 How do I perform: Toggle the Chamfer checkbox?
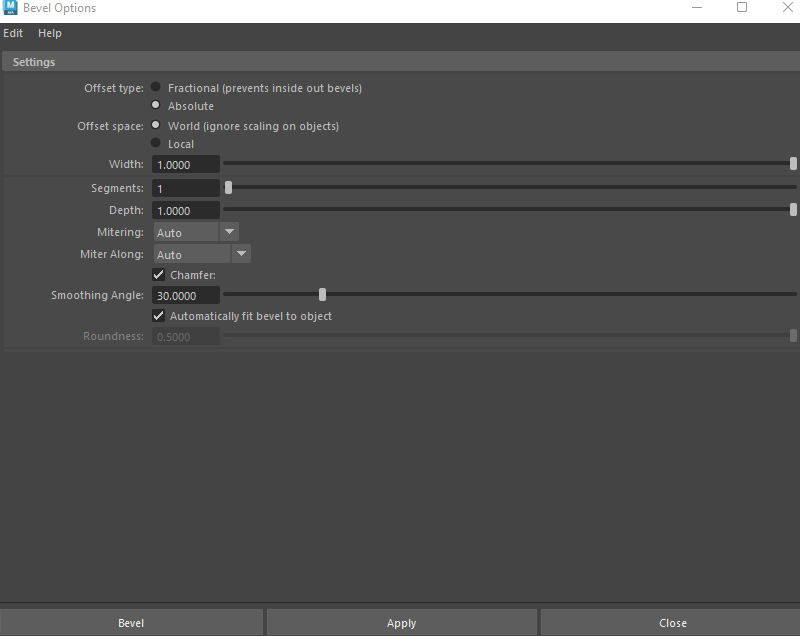159,275
